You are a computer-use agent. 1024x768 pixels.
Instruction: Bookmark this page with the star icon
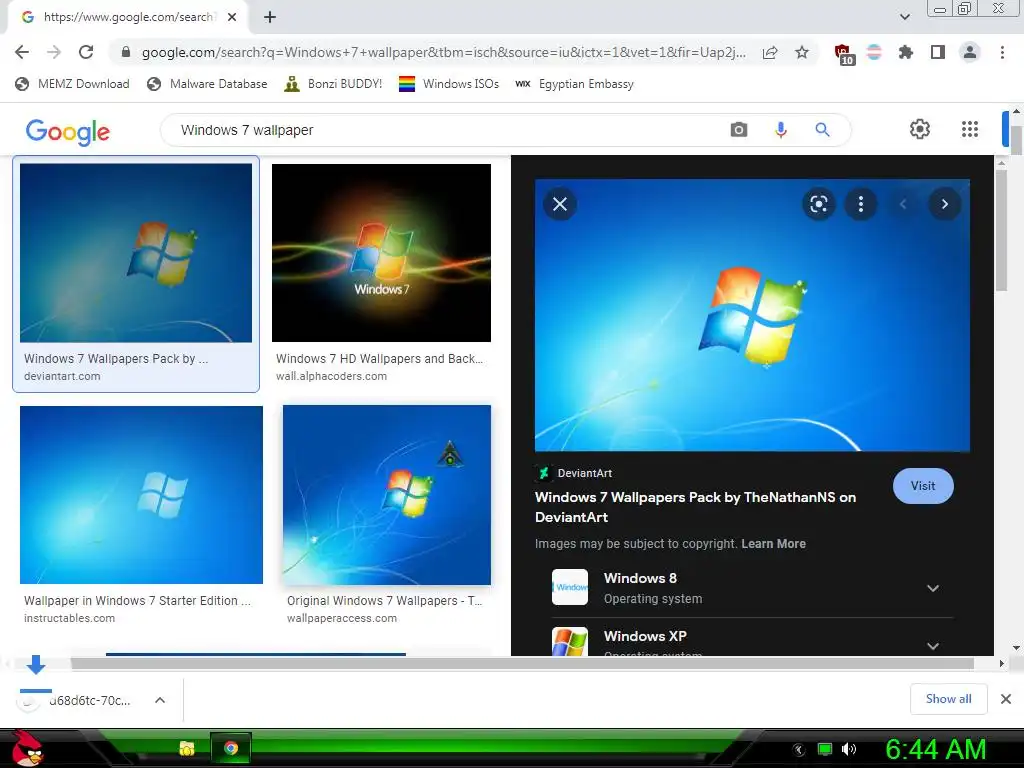[802, 52]
